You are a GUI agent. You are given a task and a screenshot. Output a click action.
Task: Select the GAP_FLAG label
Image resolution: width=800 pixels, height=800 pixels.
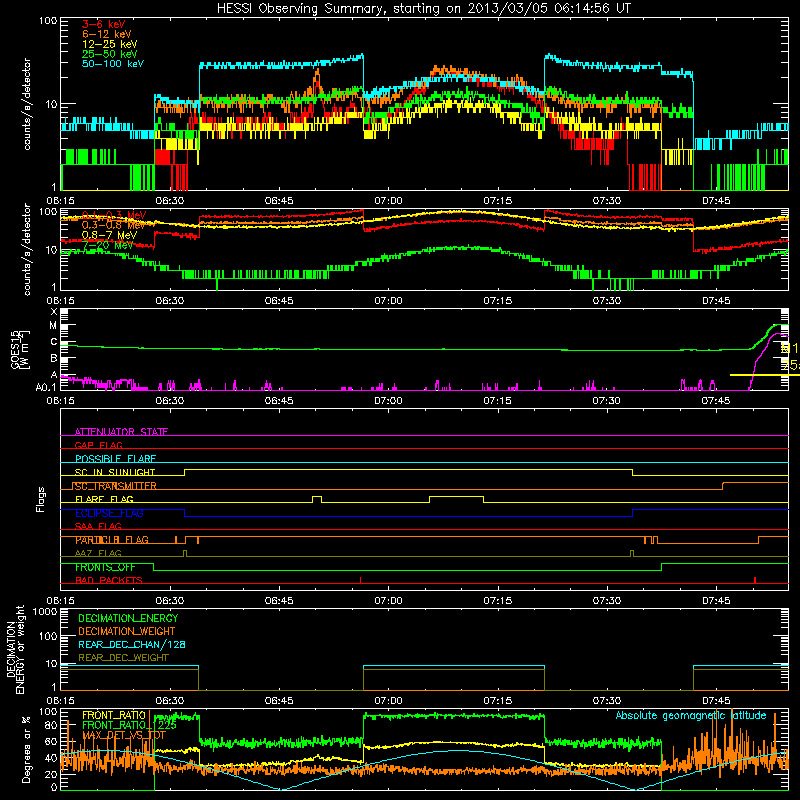pos(98,445)
